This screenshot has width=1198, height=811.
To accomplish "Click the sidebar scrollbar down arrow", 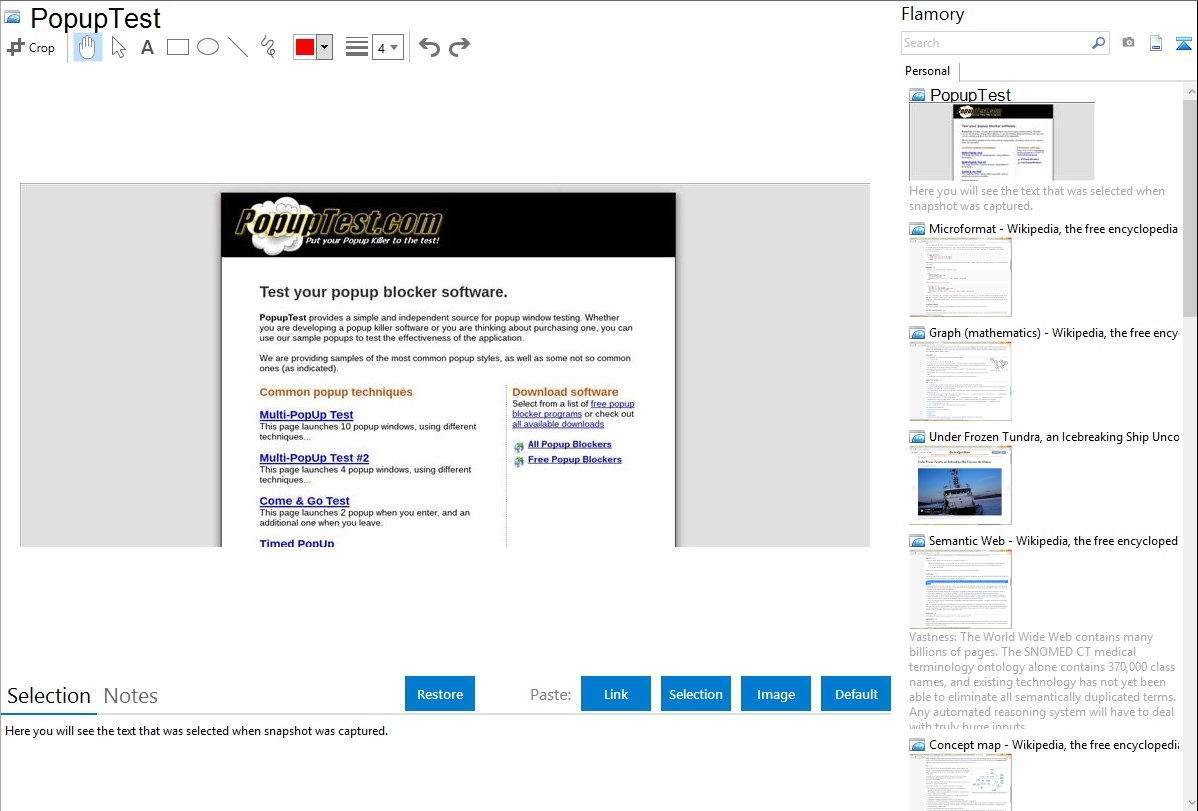I will tap(1190, 803).
